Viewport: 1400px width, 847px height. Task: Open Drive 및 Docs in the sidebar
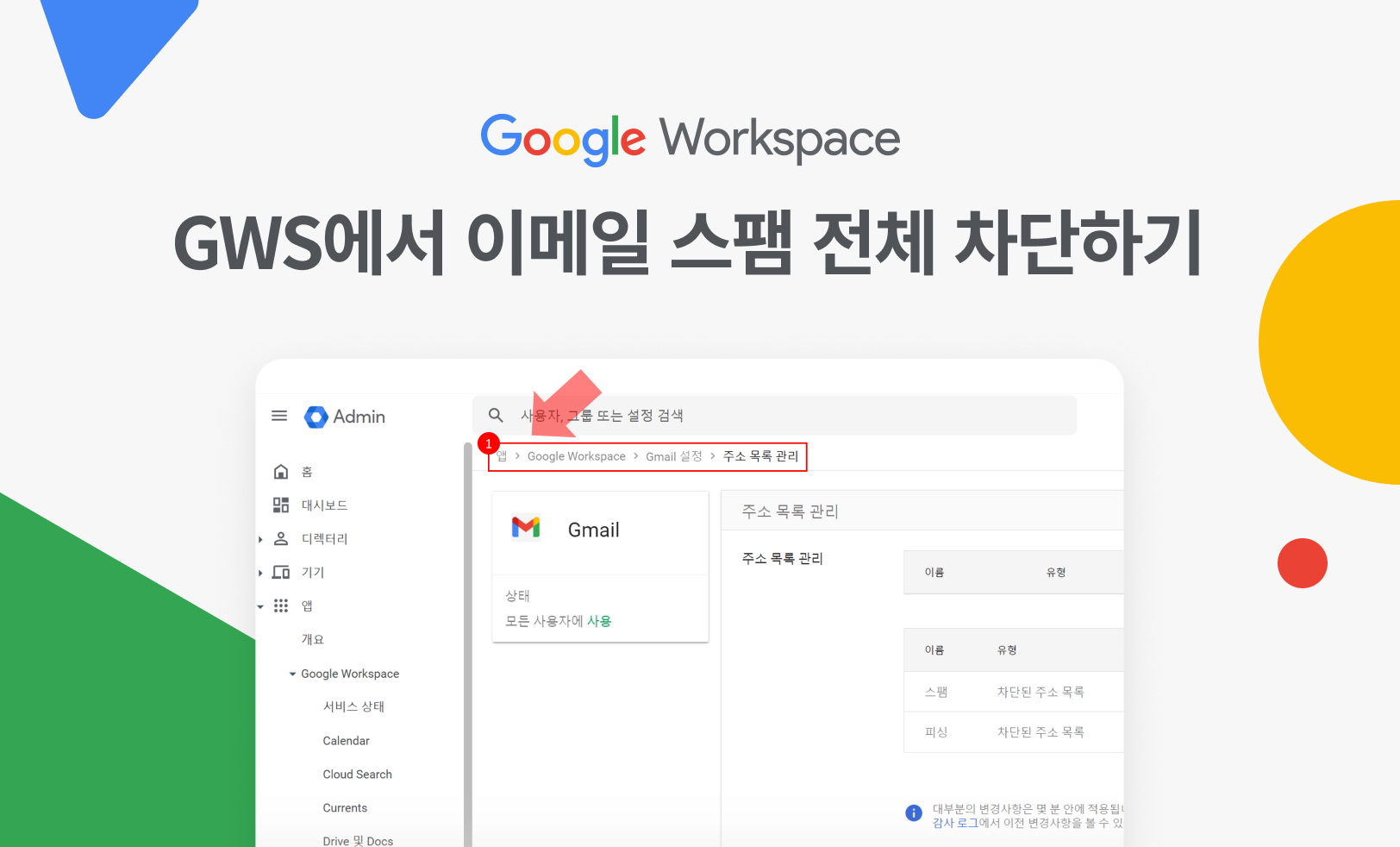pyautogui.click(x=358, y=841)
